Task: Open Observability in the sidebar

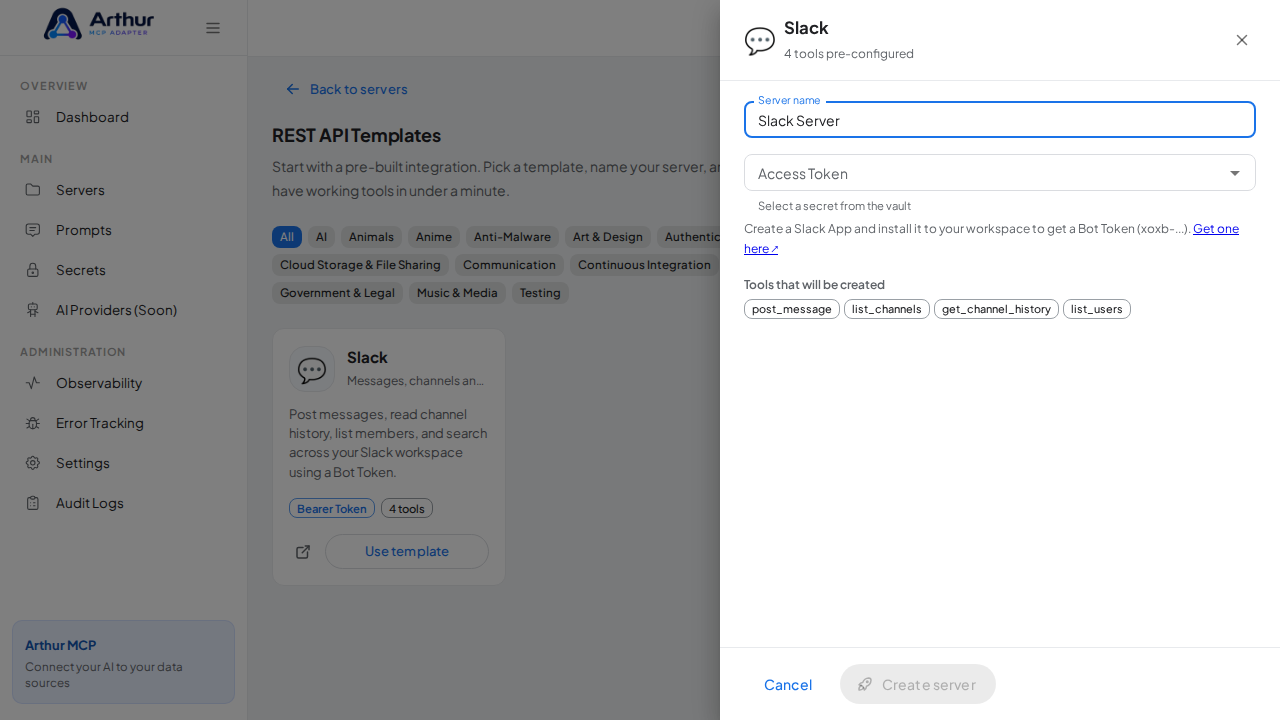Action: (123, 383)
